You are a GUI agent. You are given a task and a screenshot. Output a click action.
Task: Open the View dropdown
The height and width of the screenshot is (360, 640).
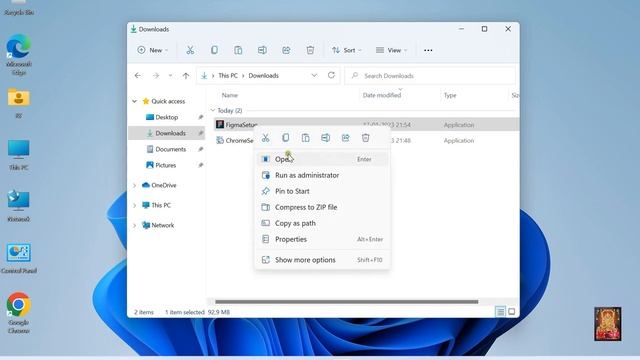click(391, 50)
